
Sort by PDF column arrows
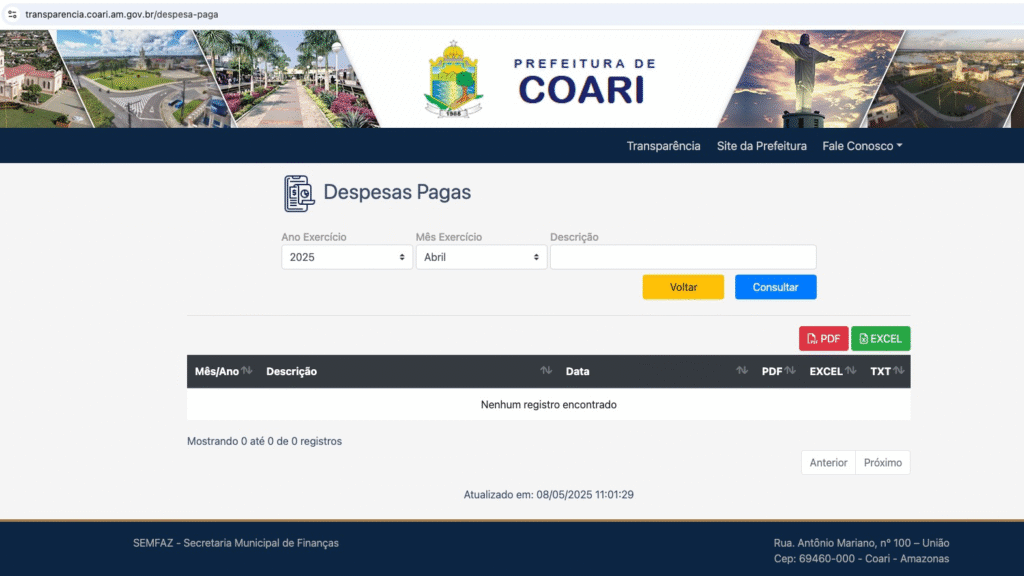tap(790, 370)
